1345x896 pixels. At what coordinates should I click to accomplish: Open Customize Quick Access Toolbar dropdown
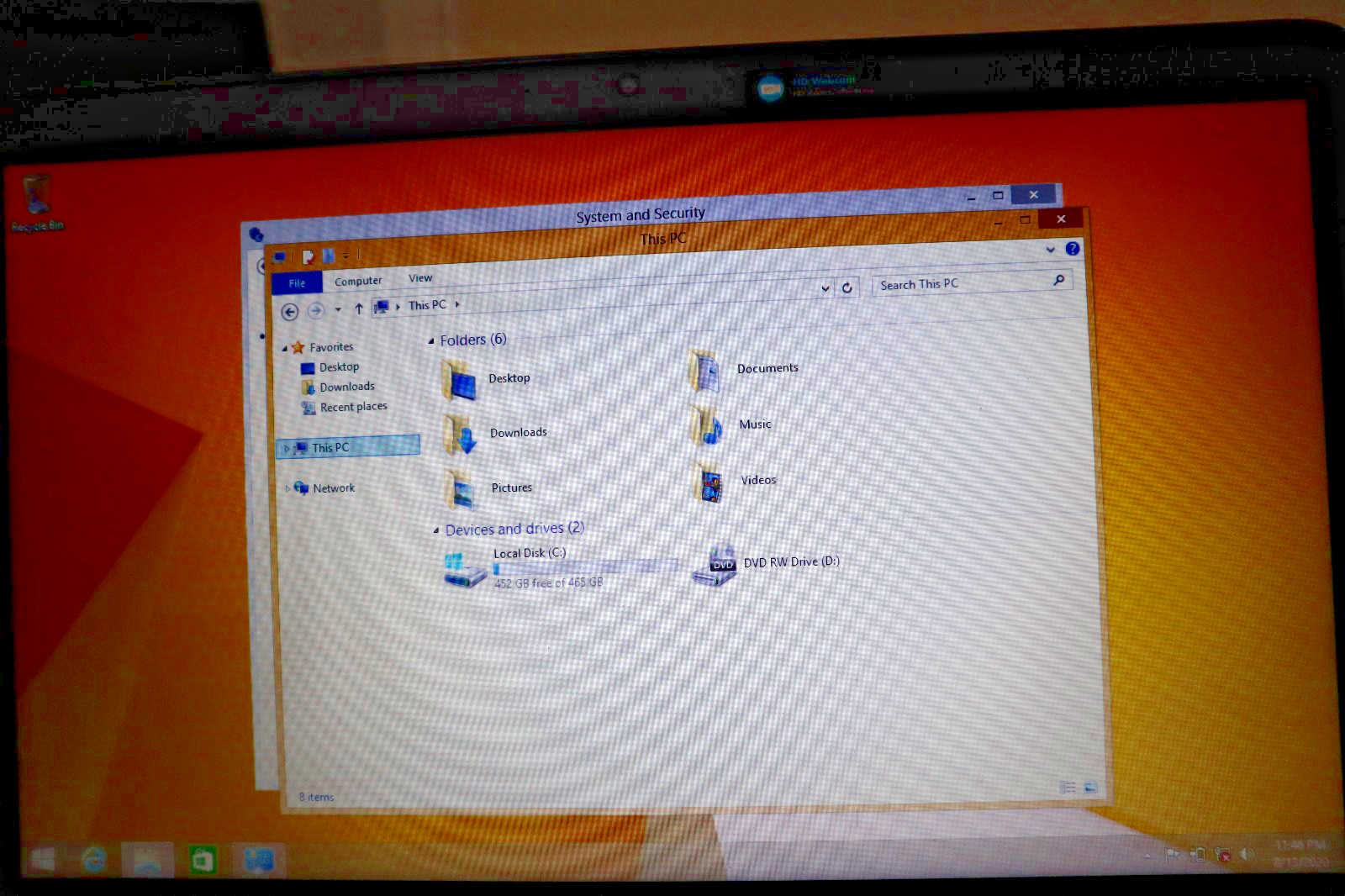coord(345,256)
